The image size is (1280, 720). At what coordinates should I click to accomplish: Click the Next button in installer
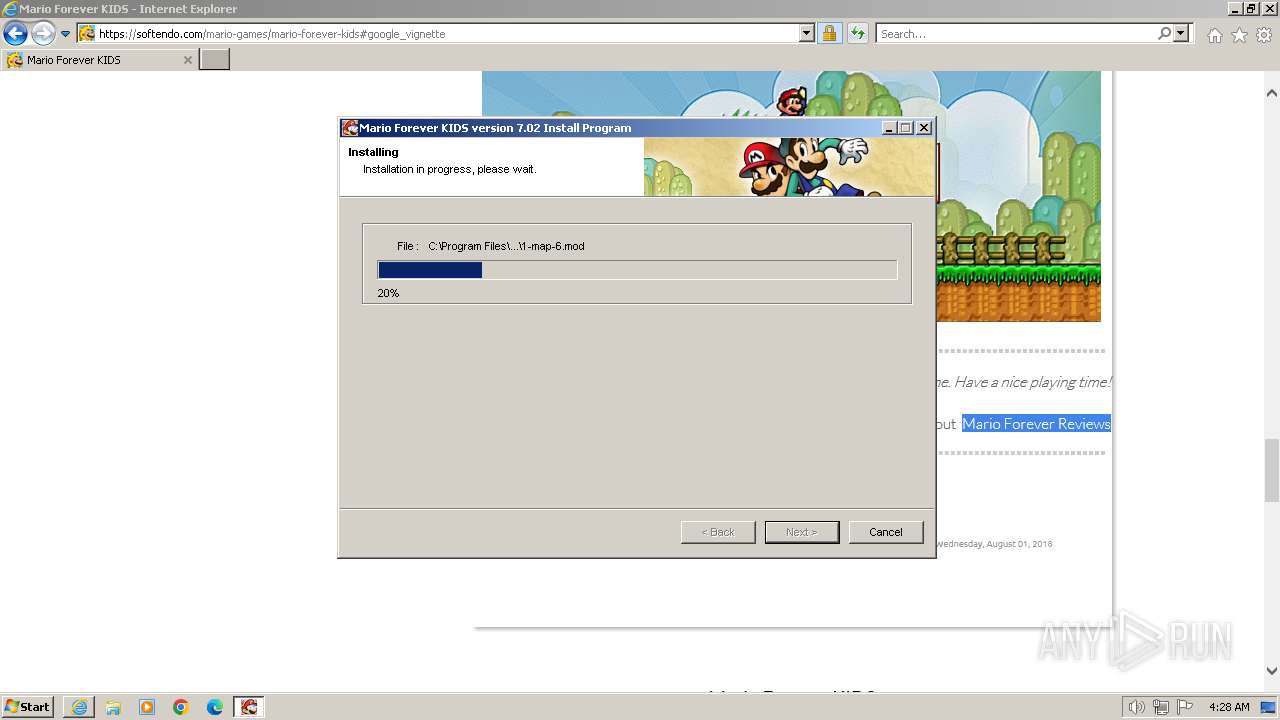802,532
